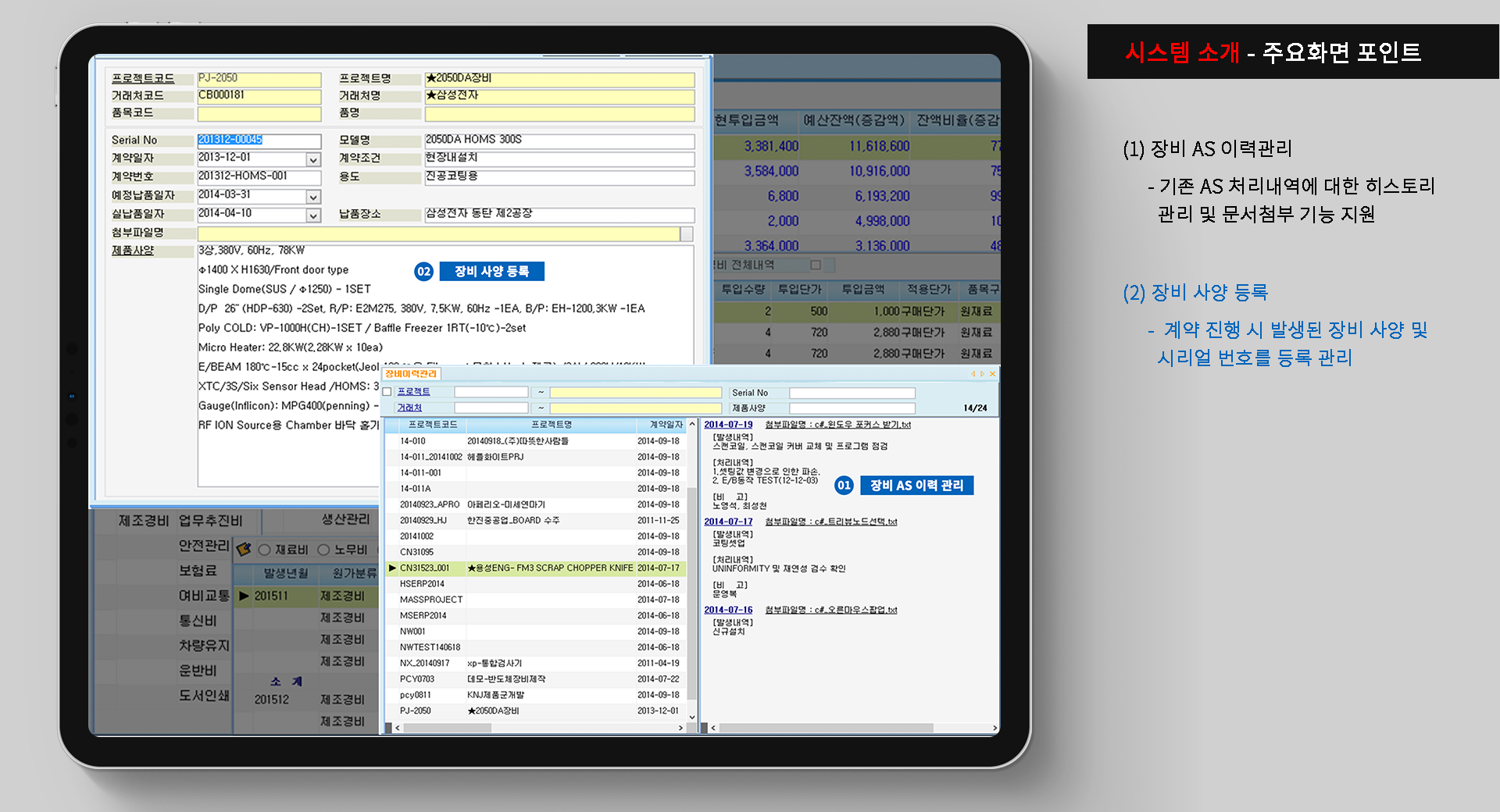Open attachment c#_오른마우스팝업.txt
This screenshot has height=812, width=1500.
831,610
